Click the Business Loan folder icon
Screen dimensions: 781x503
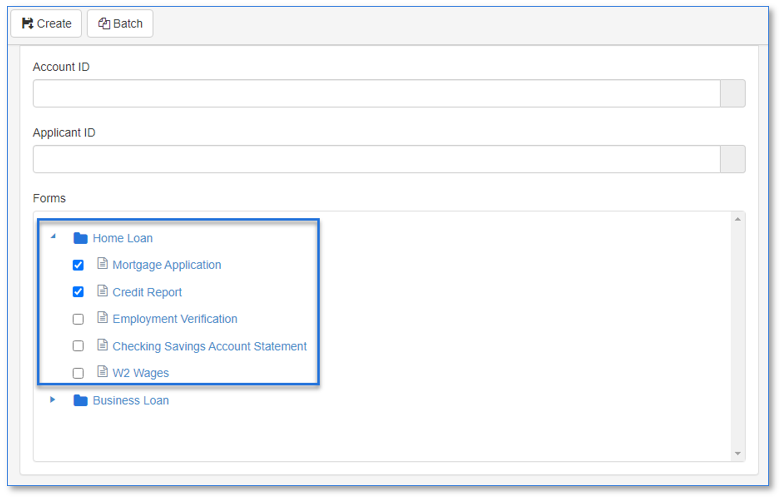tap(80, 400)
